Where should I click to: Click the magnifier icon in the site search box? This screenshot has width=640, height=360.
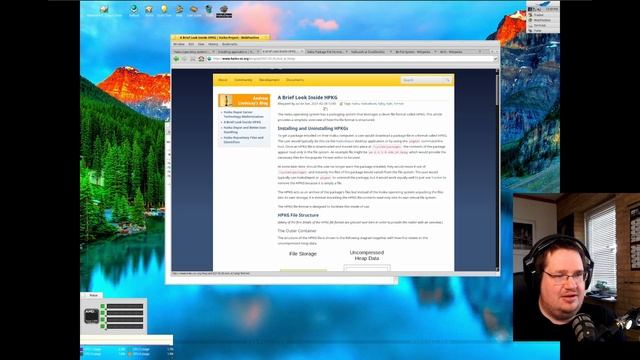447,80
